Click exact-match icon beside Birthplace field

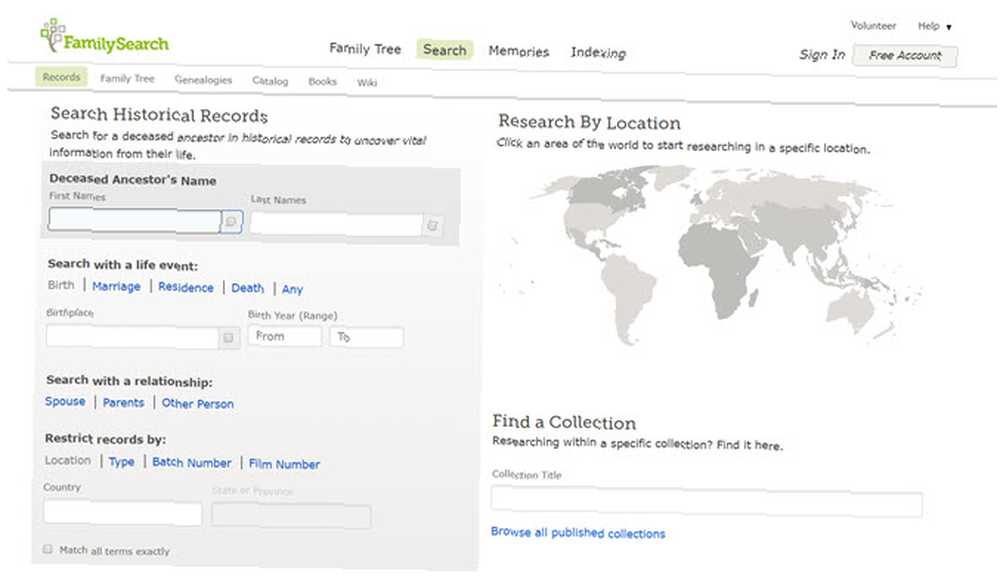point(228,337)
